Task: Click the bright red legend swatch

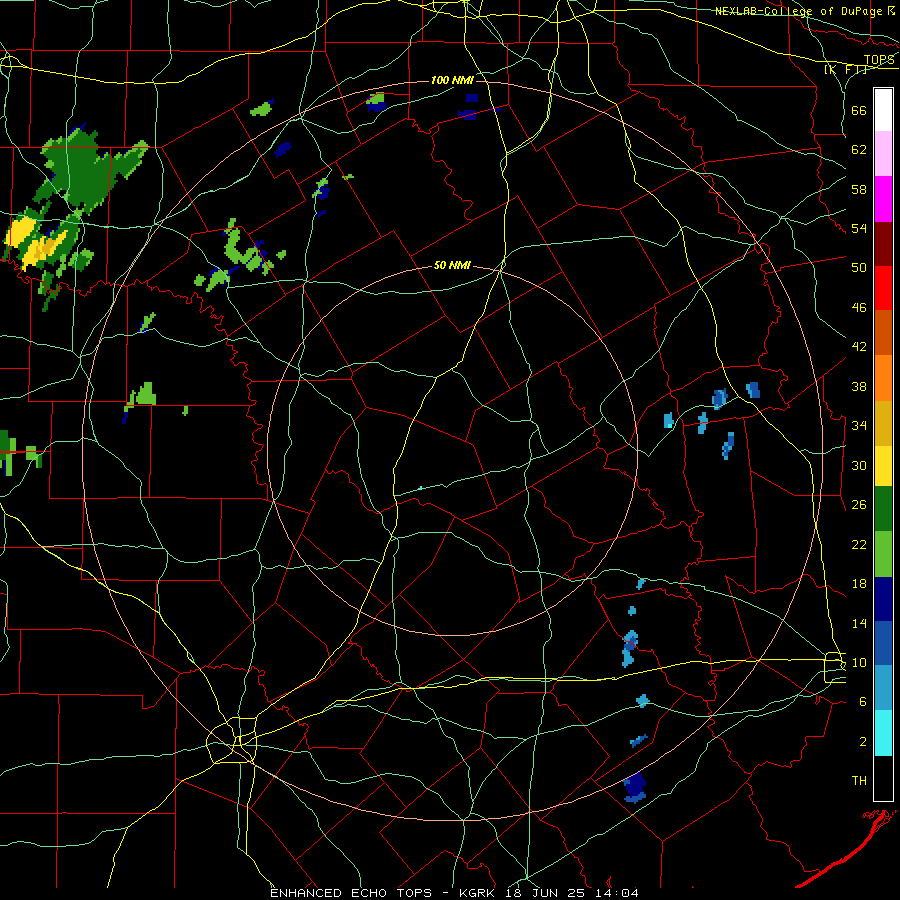Action: (883, 288)
